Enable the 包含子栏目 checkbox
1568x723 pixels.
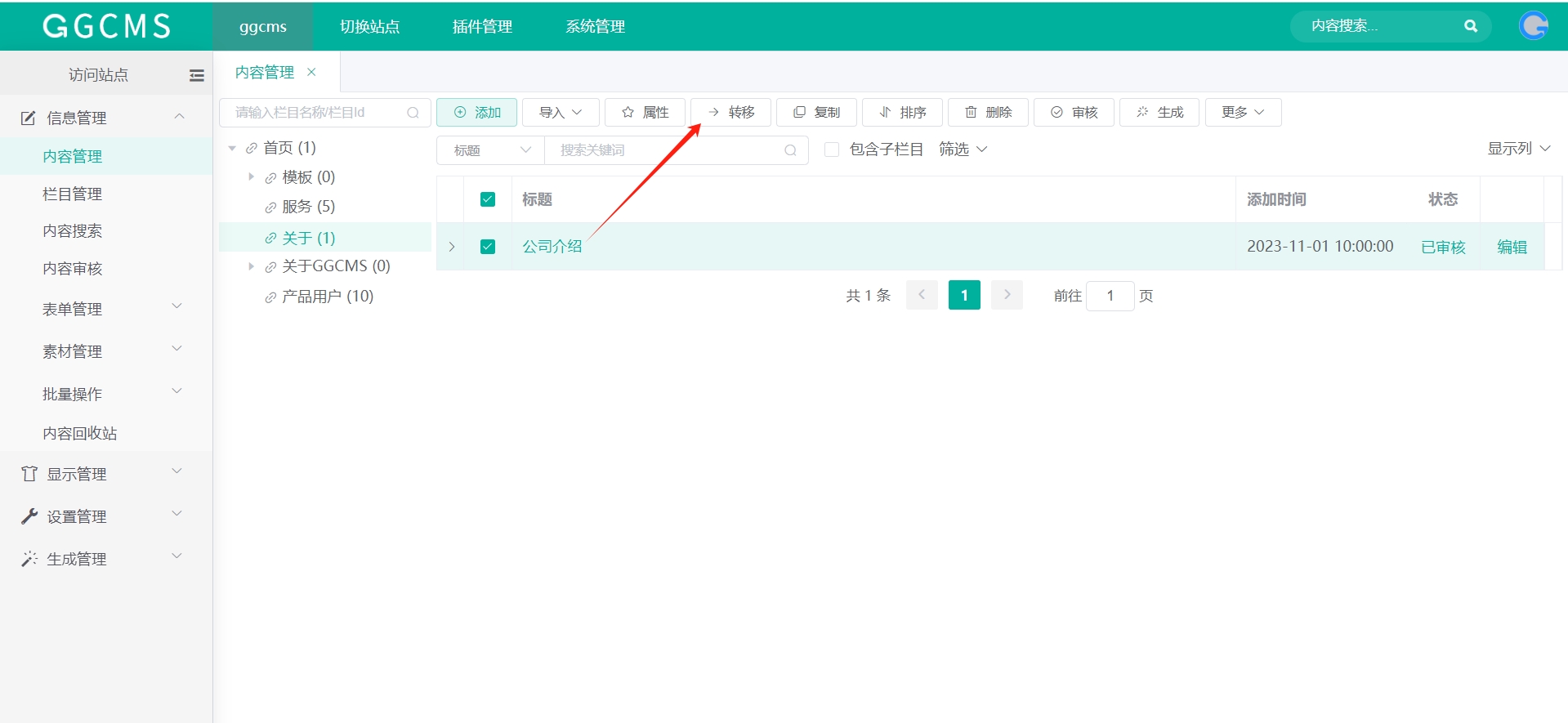[x=832, y=150]
